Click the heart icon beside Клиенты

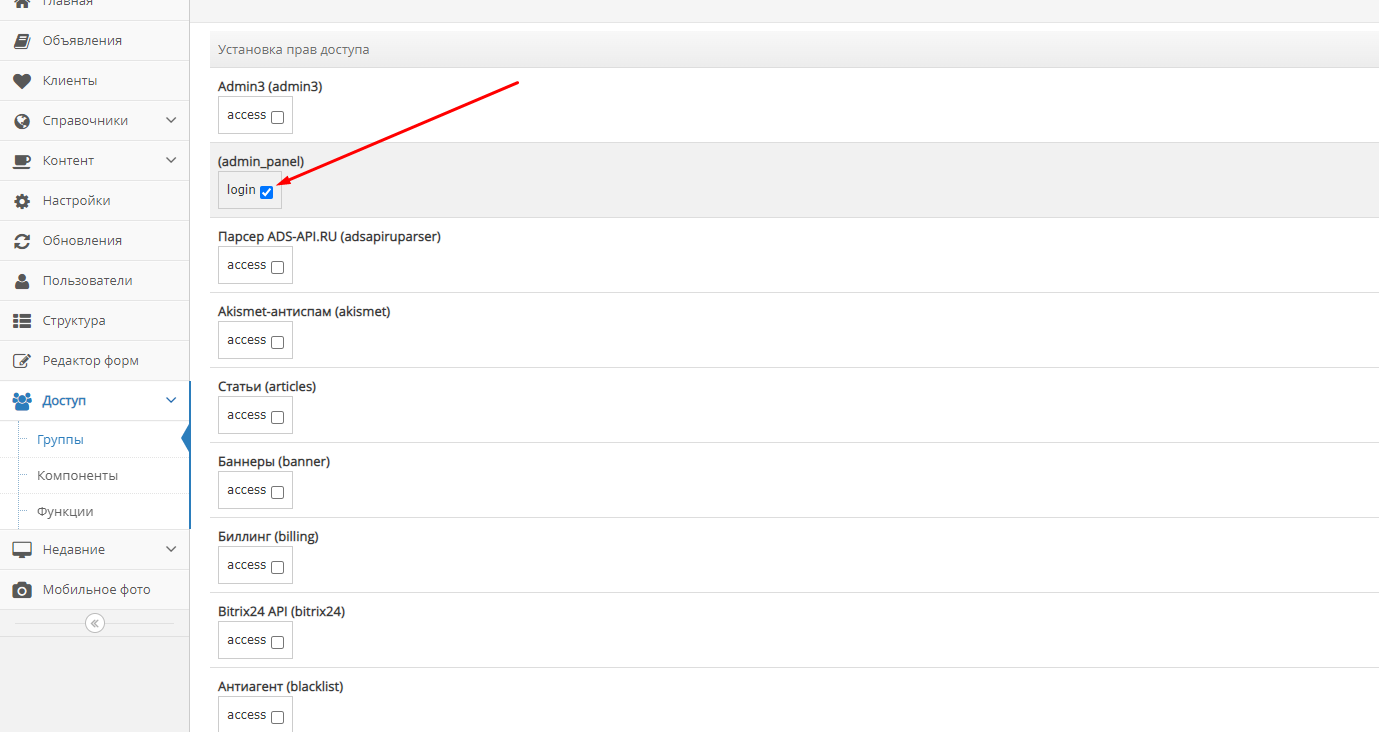point(22,81)
